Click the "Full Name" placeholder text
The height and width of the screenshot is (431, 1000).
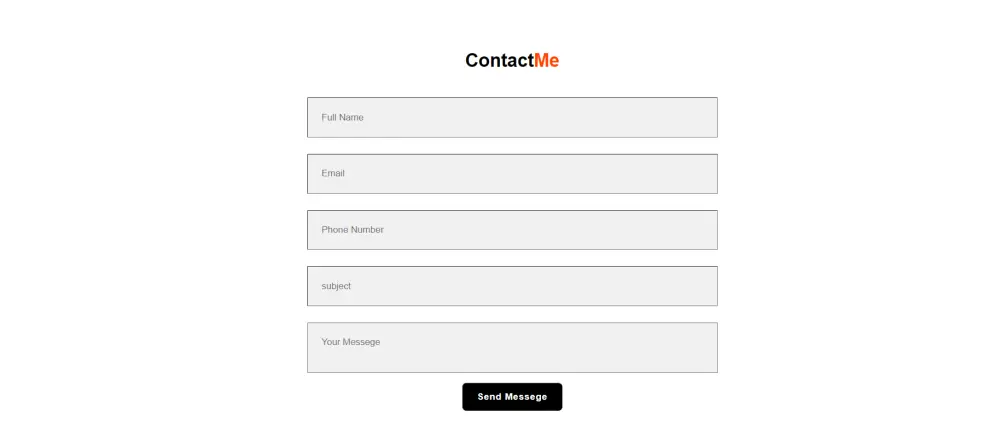(342, 117)
